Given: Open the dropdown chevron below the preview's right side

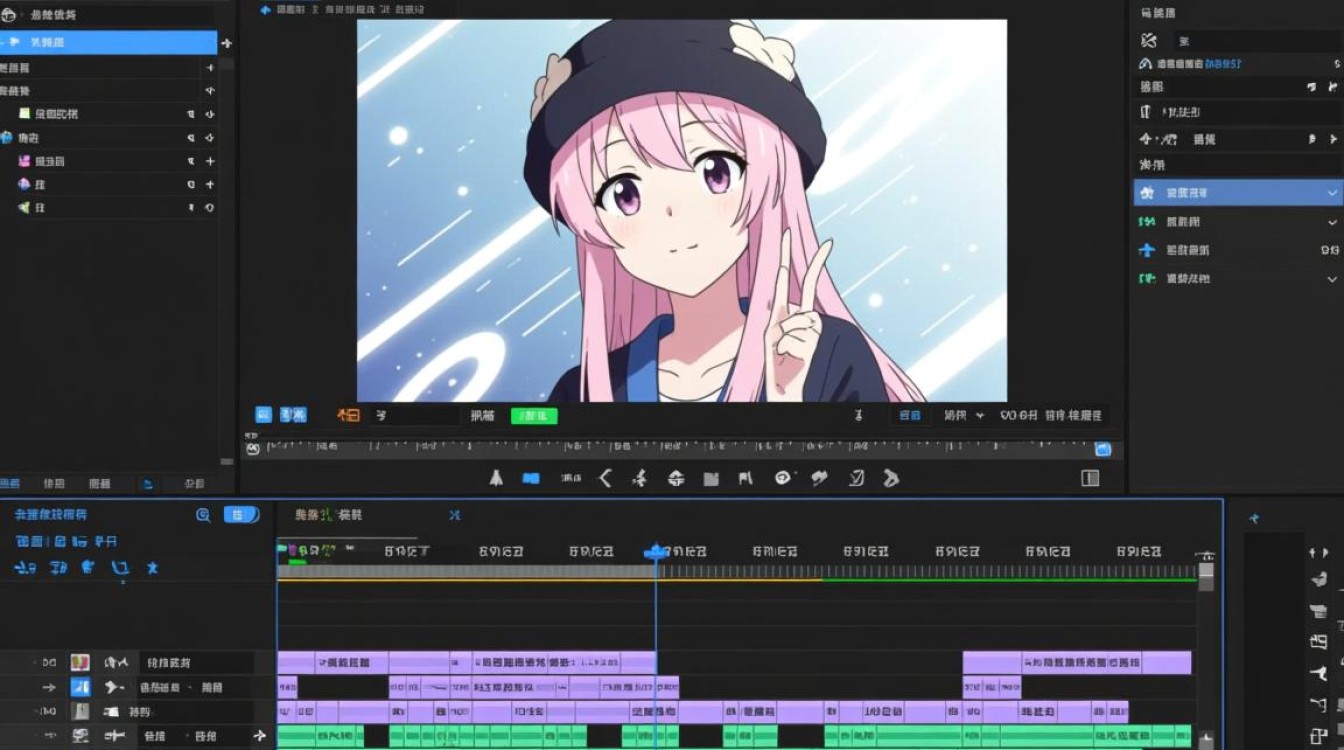Looking at the screenshot, I should coord(980,415).
